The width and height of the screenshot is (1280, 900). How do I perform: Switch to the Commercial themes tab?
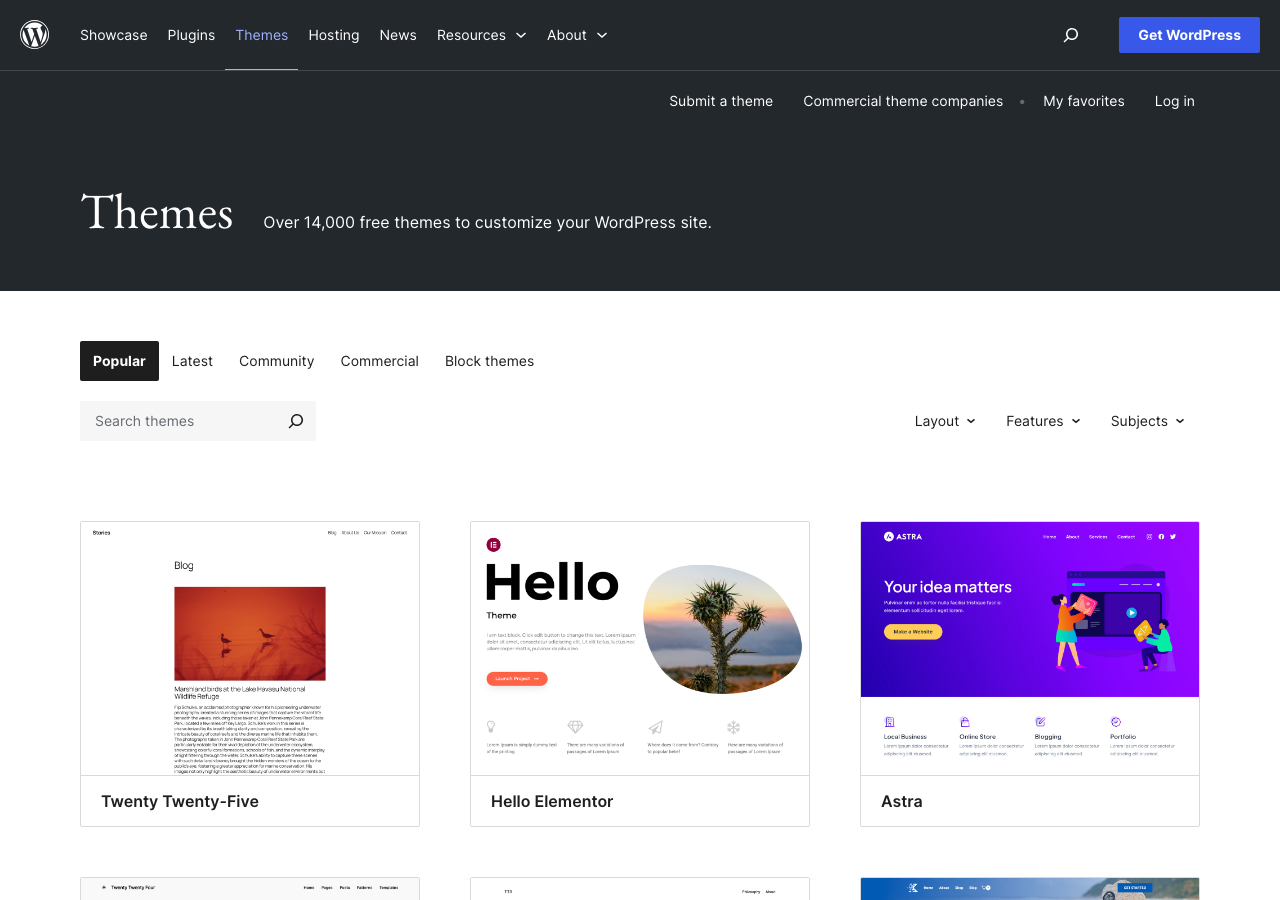point(380,361)
